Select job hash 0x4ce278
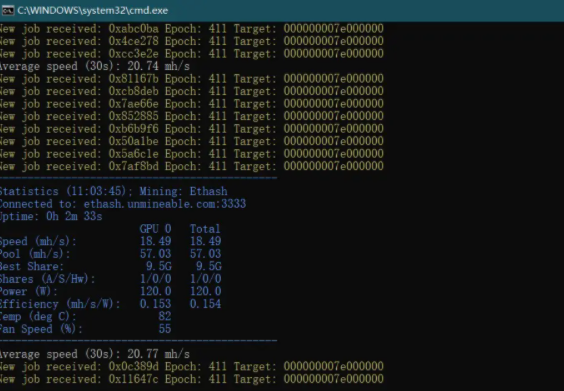Viewport: 564px width, 391px height. click(133, 41)
